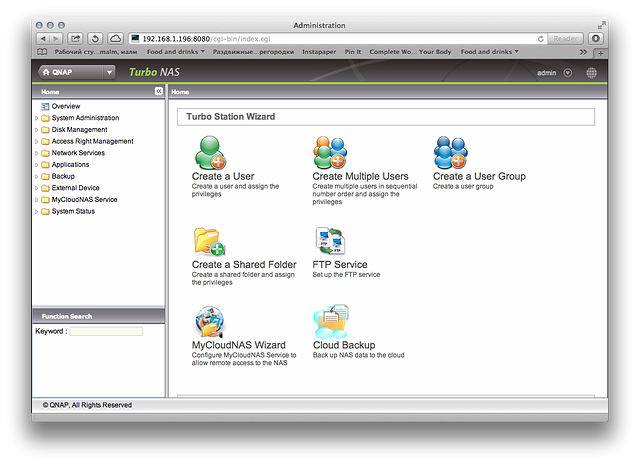Click the Create a User Group title
640x466 pixels.
click(479, 176)
